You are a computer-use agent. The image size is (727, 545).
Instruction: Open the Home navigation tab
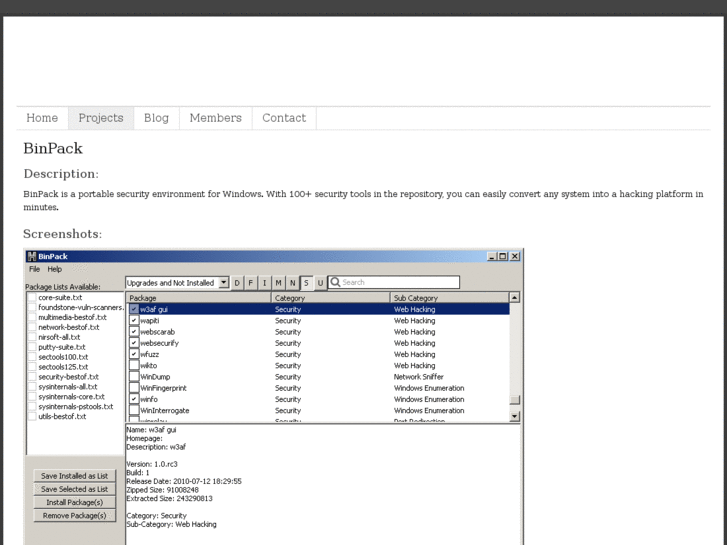tap(42, 118)
